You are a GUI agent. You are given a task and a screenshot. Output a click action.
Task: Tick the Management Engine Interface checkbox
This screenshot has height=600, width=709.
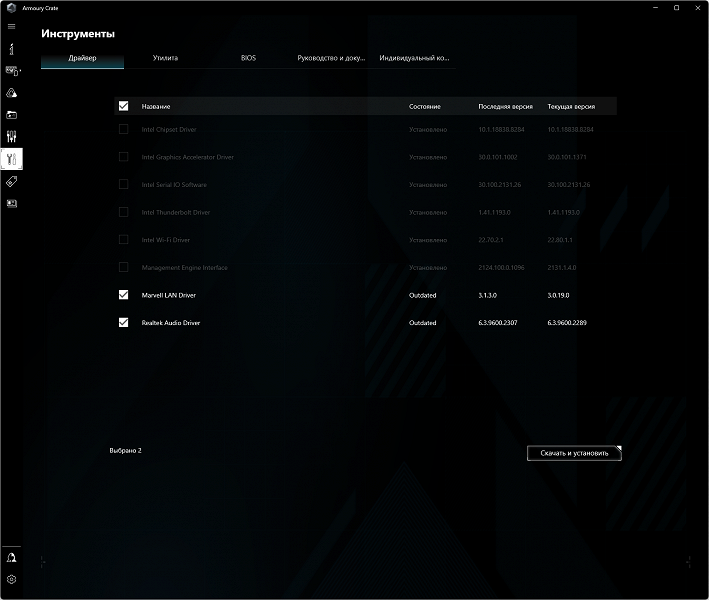coord(123,267)
